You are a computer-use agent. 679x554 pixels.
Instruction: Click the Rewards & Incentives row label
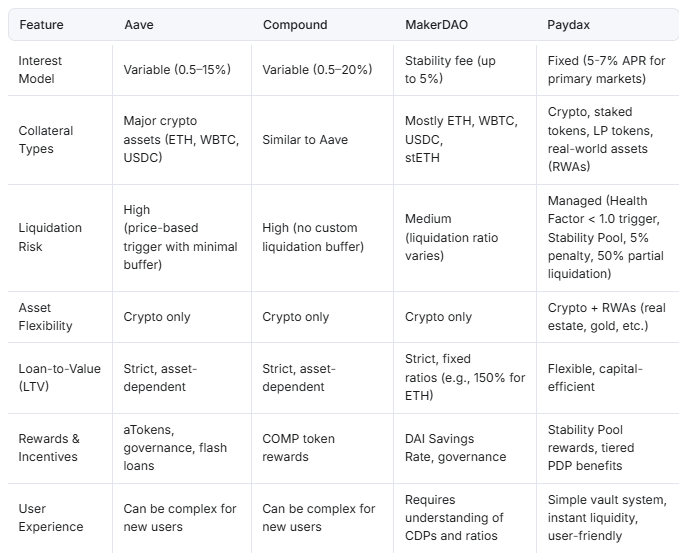[48, 447]
